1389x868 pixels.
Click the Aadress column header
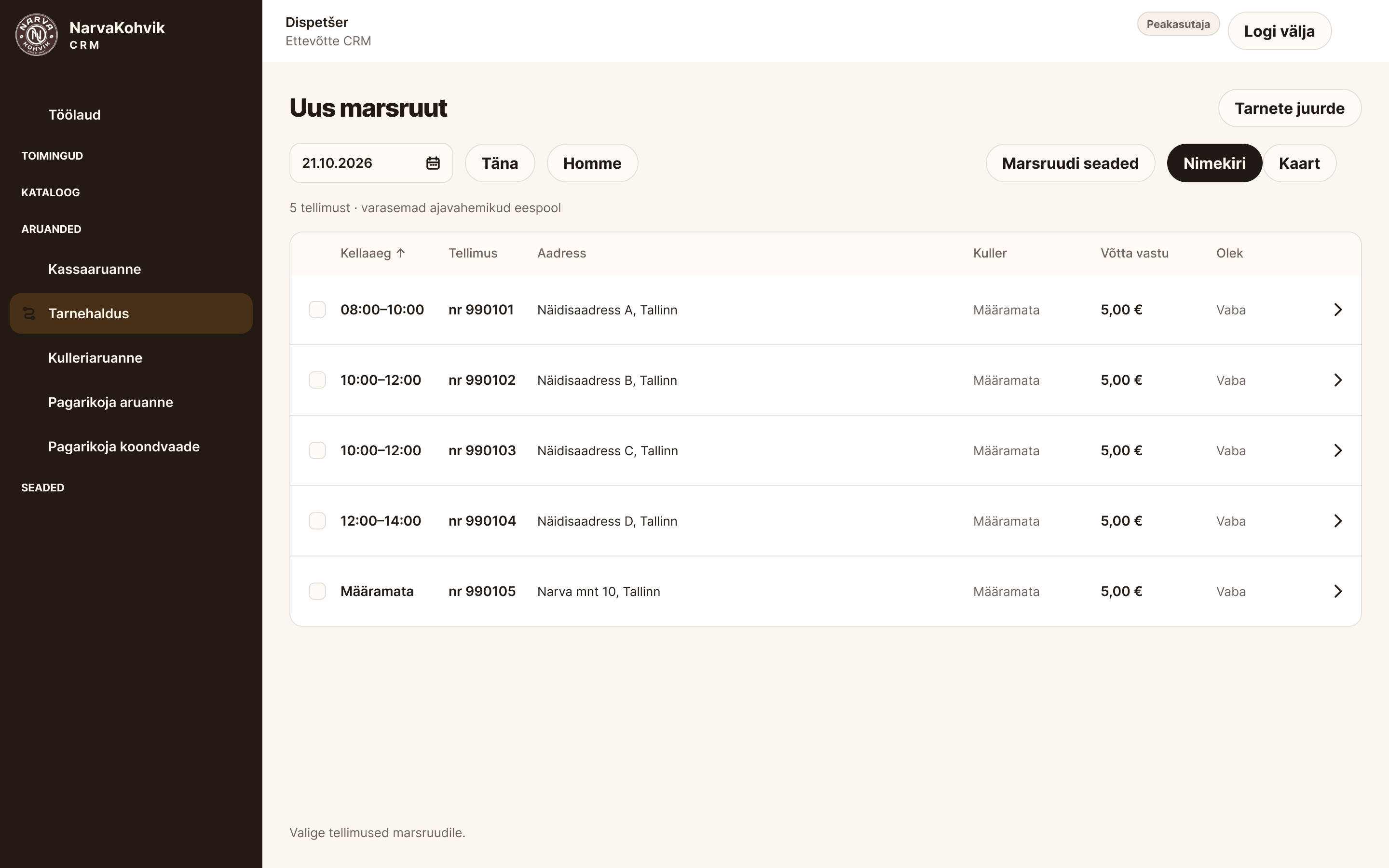coord(561,253)
